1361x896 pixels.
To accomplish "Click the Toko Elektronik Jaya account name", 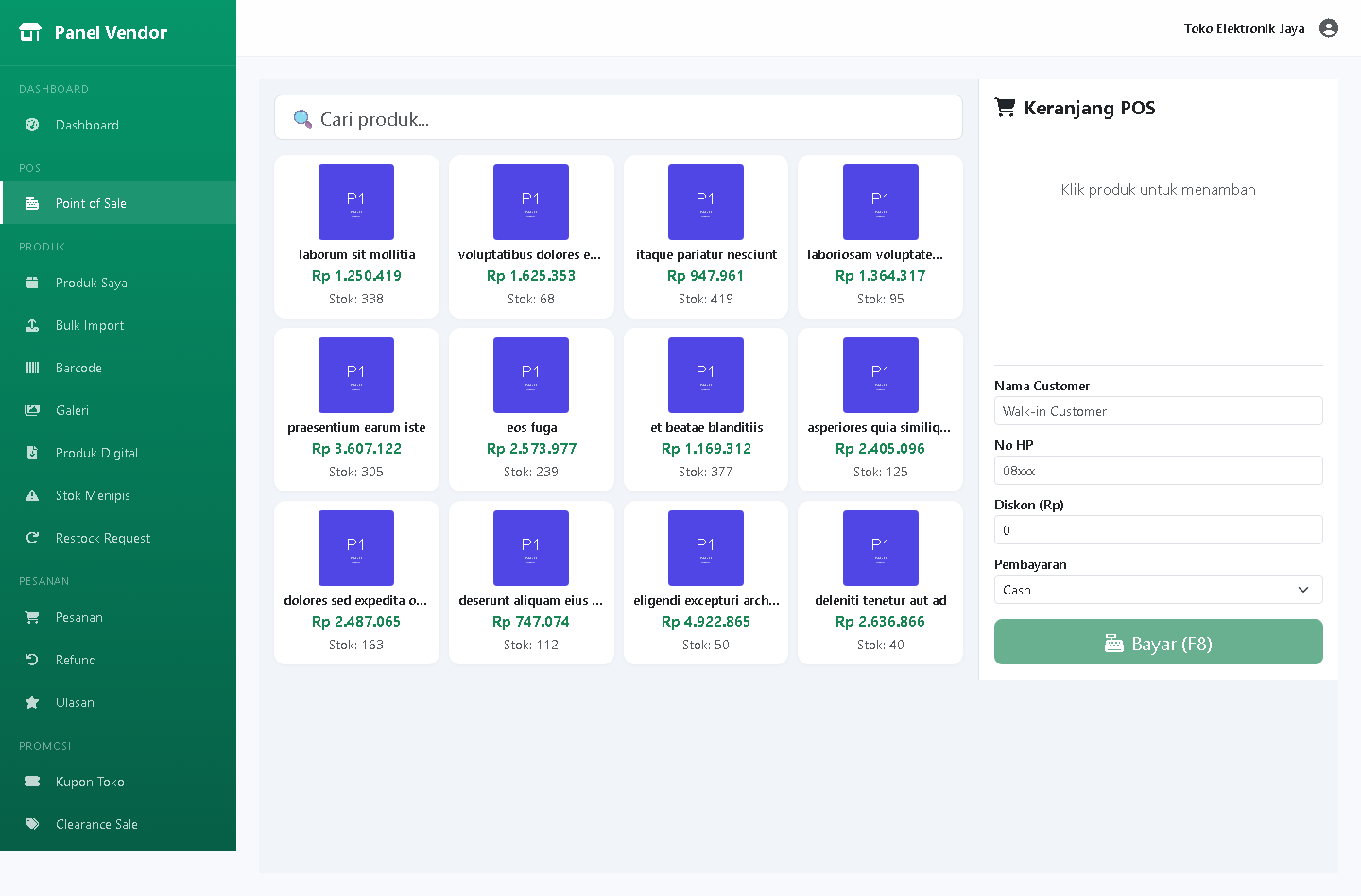I will tap(1244, 28).
